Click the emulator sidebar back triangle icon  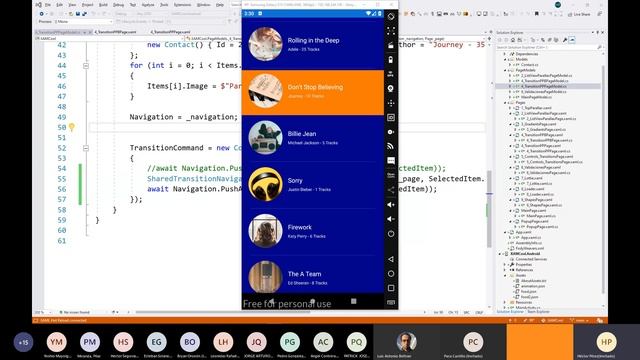pos(391,259)
